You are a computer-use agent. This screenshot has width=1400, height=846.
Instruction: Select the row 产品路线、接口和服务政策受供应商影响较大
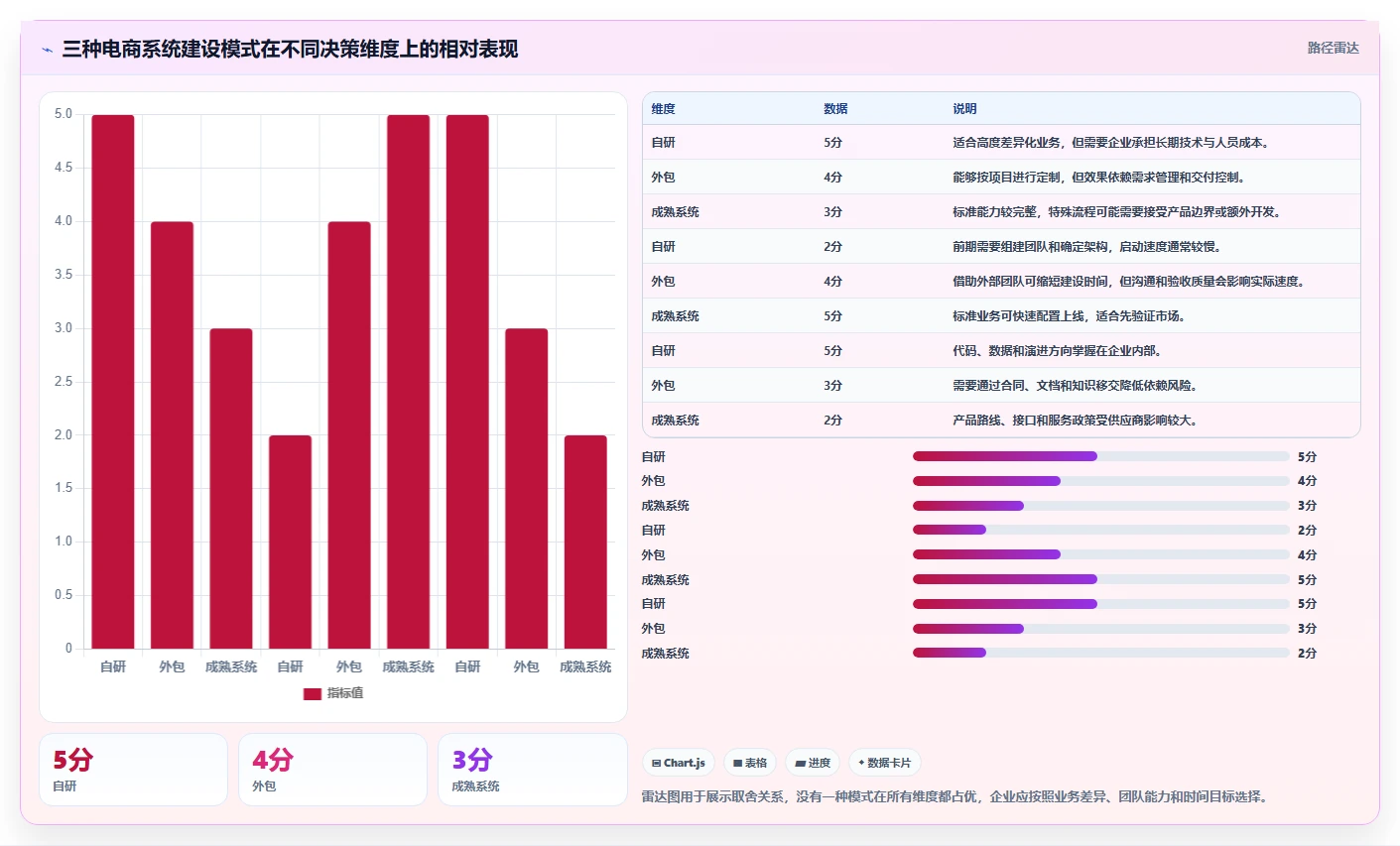click(x=1001, y=420)
